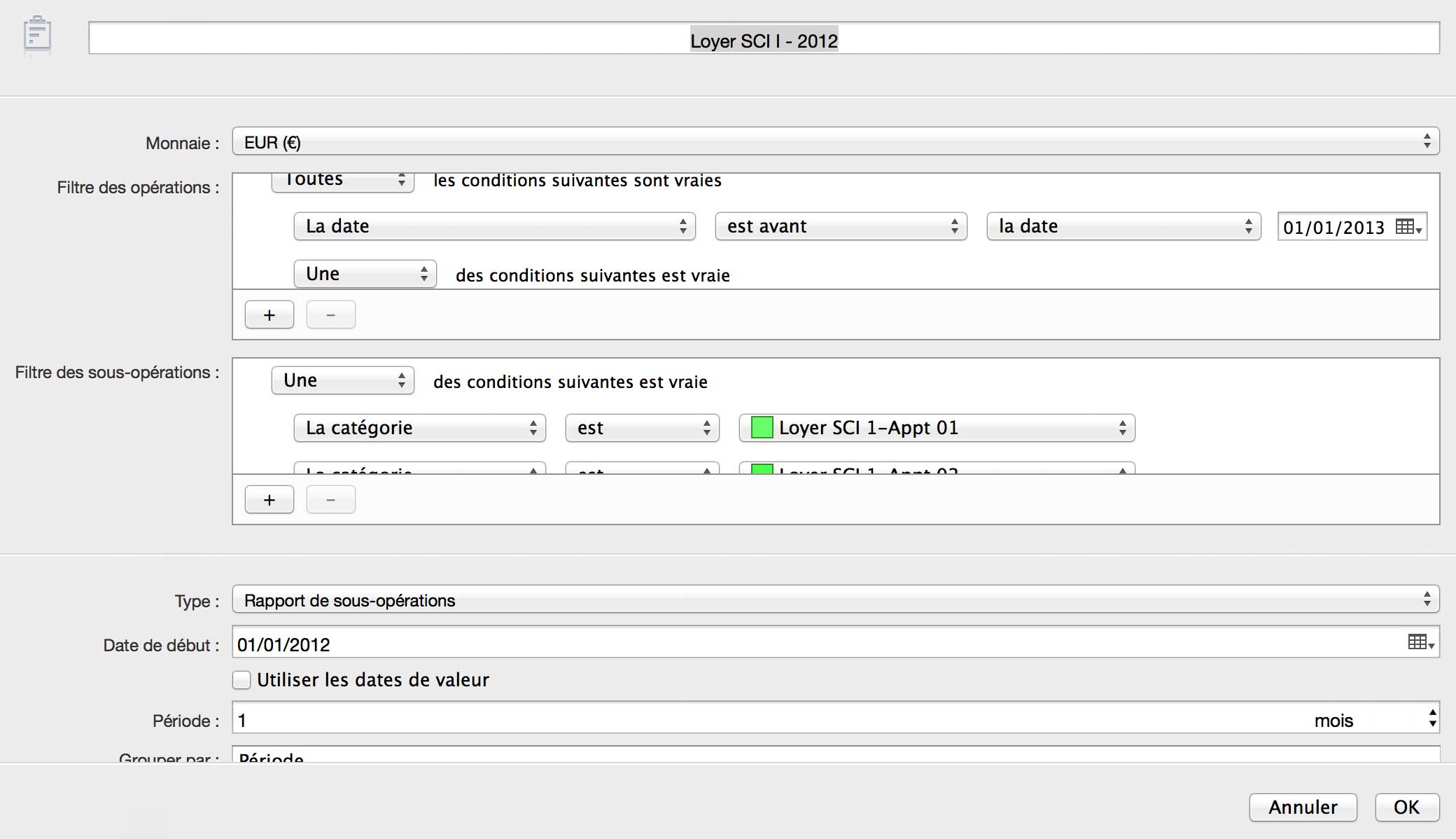Open the La catégorie dropdown for Appt 01 row

pyautogui.click(x=420, y=428)
